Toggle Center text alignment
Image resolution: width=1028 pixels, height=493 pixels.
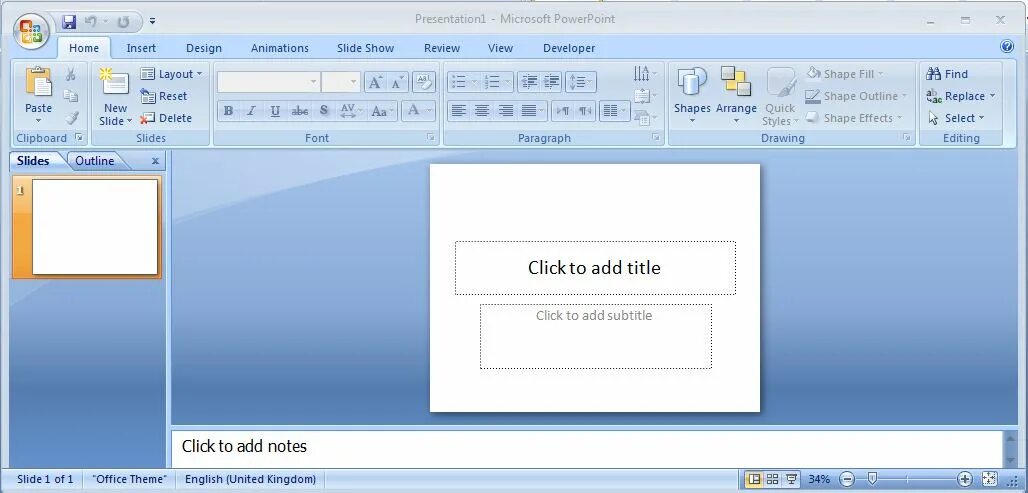482,111
